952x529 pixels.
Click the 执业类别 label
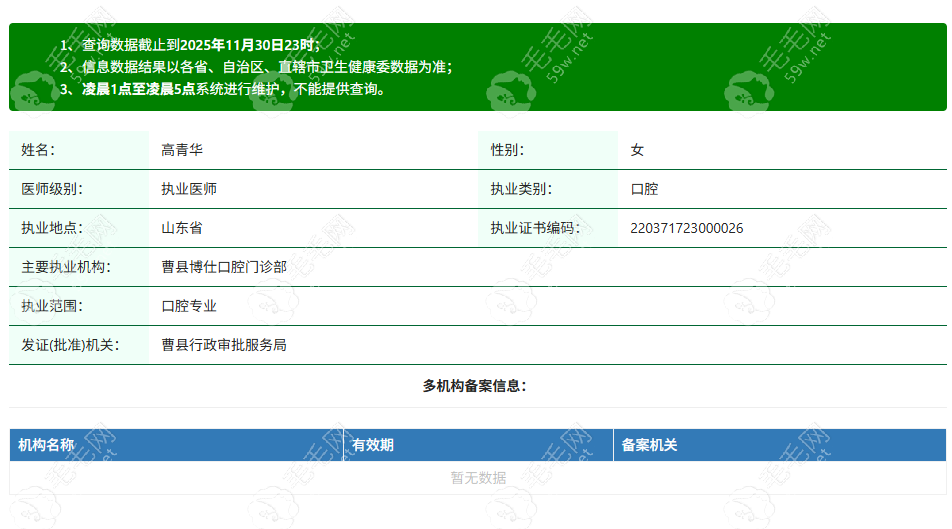tap(521, 189)
